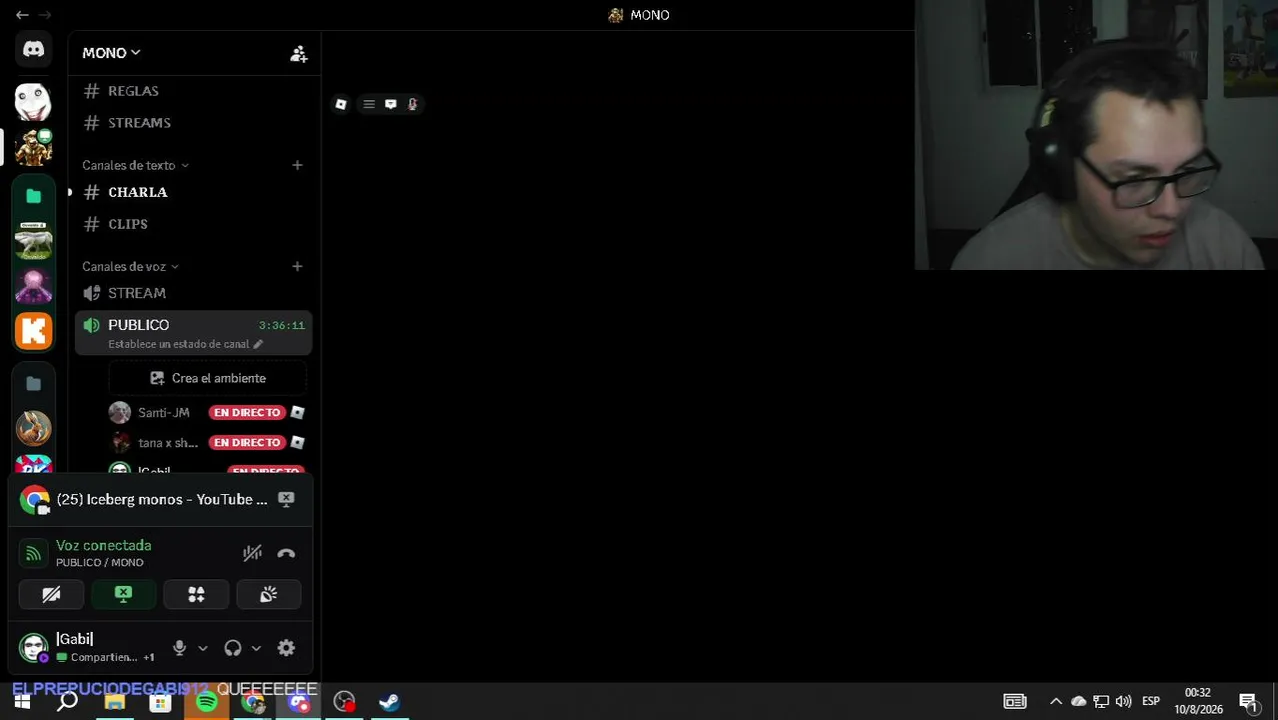The width and height of the screenshot is (1278, 720).
Task: Open the white creepy face server
Action: [x=33, y=101]
